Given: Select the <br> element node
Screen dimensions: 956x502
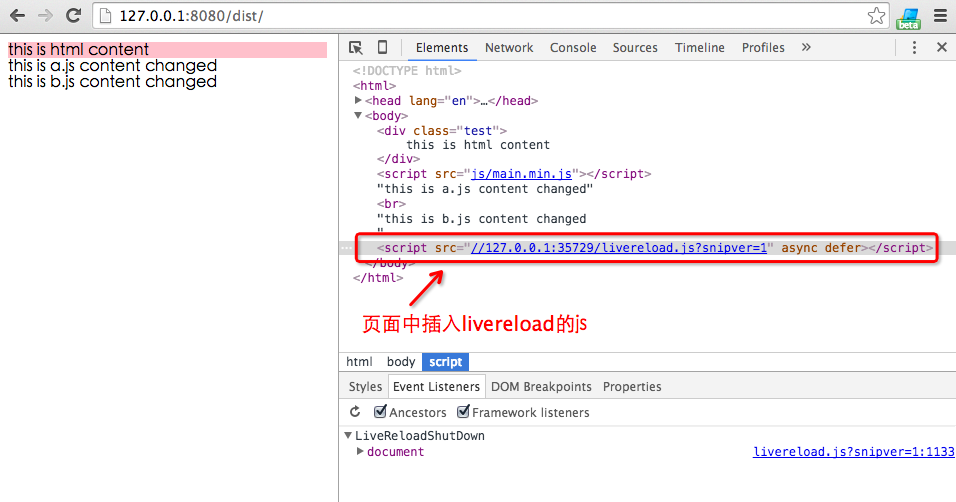Looking at the screenshot, I should (x=391, y=204).
